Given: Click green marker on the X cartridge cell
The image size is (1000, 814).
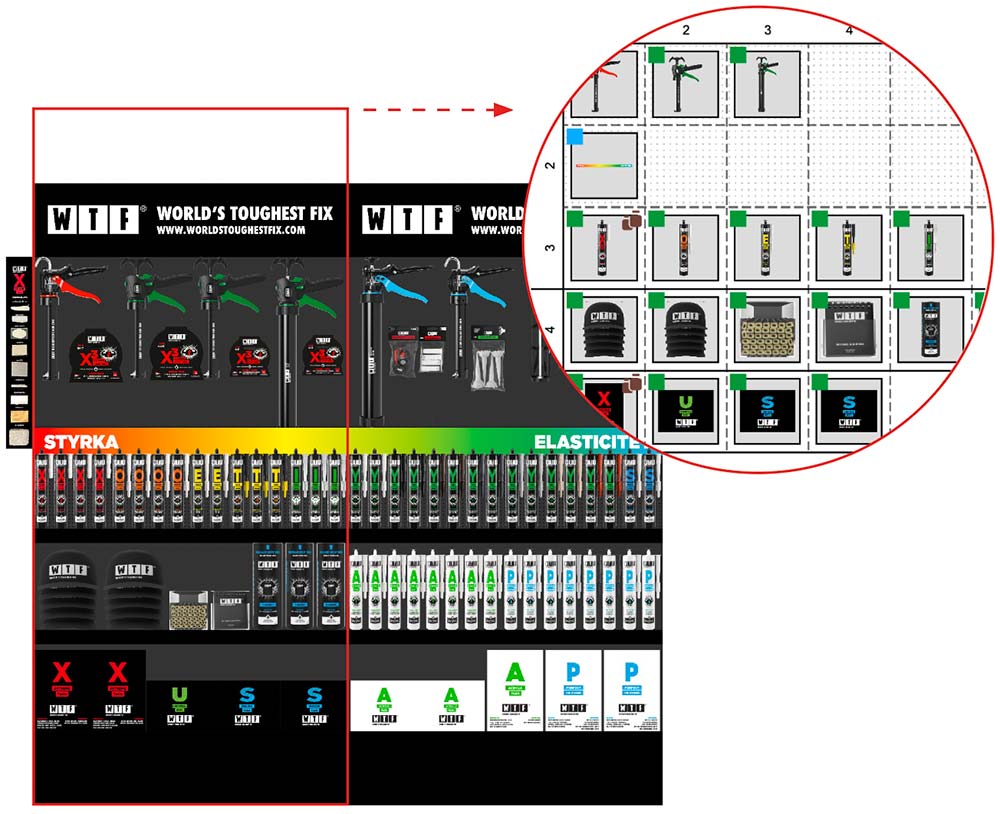Looking at the screenshot, I should coord(575,219).
